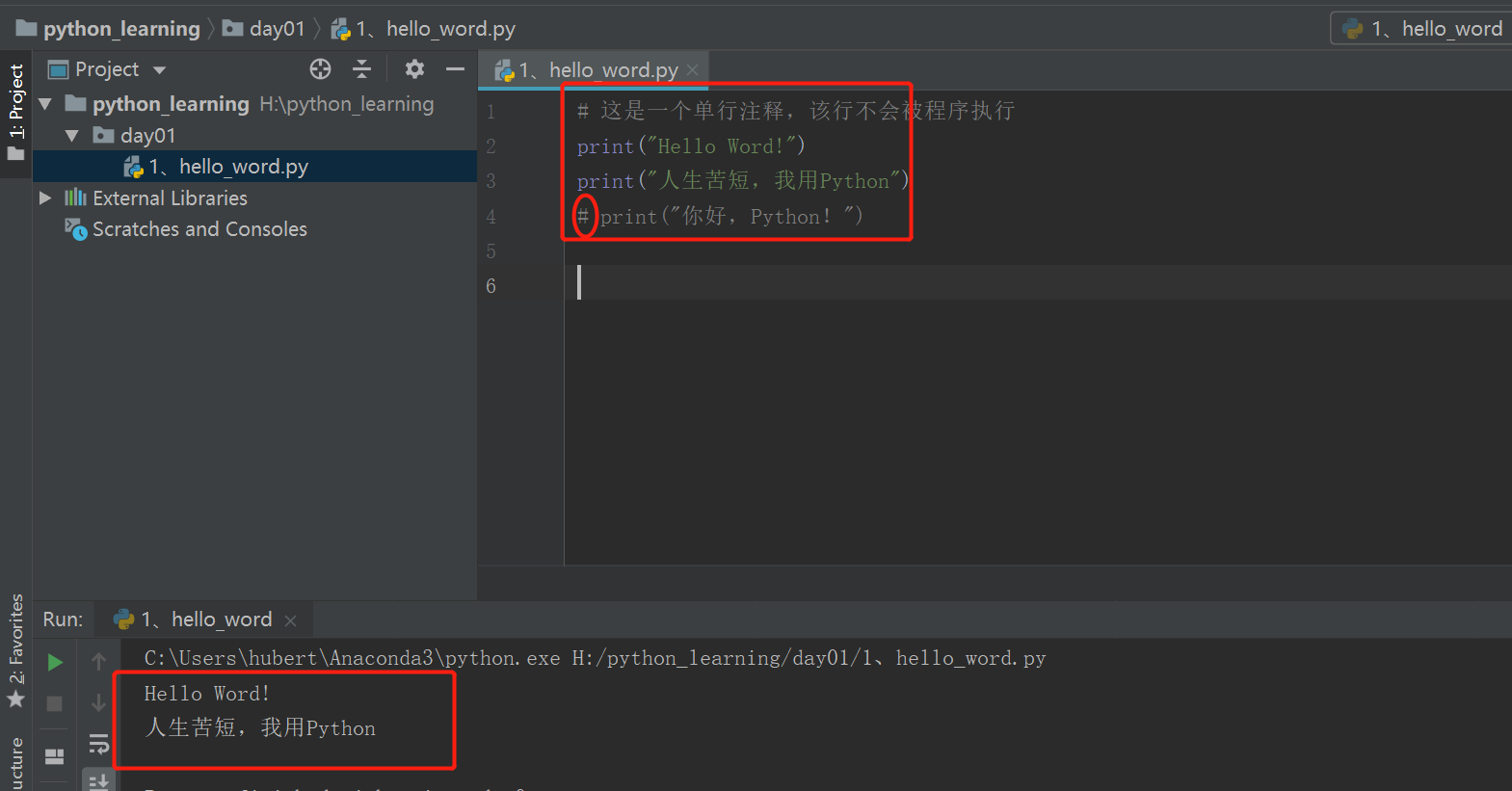This screenshot has height=791, width=1512.
Task: Click the comment on line 1
Action: pos(795,111)
